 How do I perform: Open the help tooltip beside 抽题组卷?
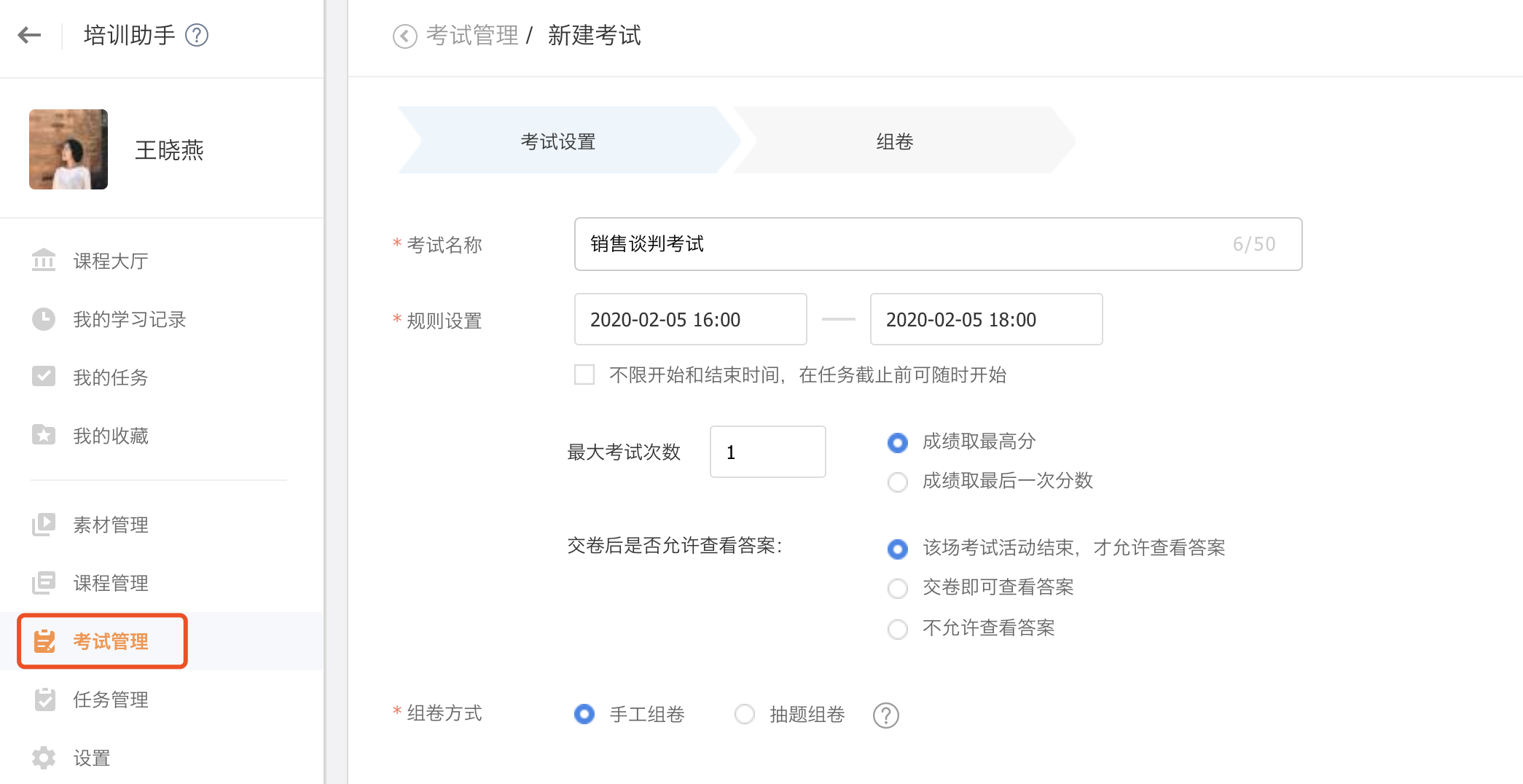pos(885,716)
